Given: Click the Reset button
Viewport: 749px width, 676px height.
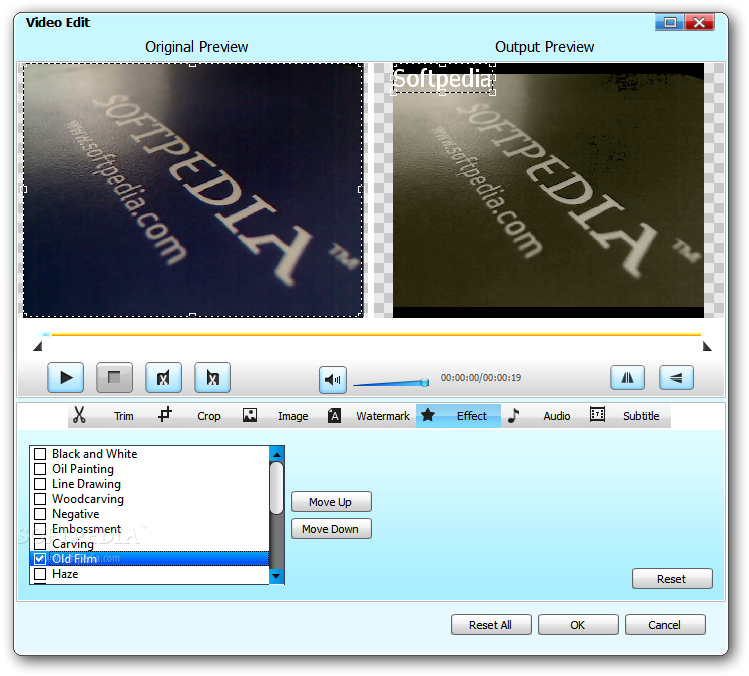Looking at the screenshot, I should tap(672, 579).
